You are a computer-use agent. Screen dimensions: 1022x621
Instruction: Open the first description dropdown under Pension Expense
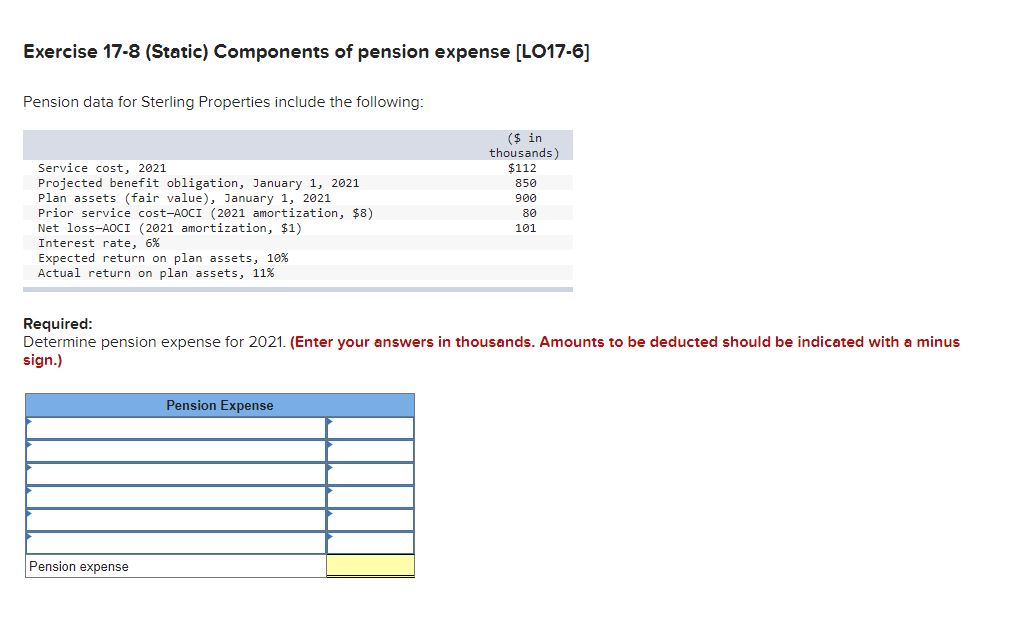(175, 426)
